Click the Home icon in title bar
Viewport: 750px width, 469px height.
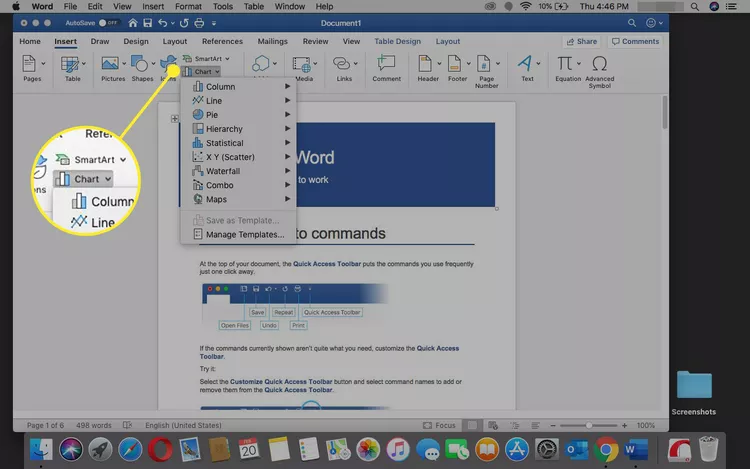[133, 23]
